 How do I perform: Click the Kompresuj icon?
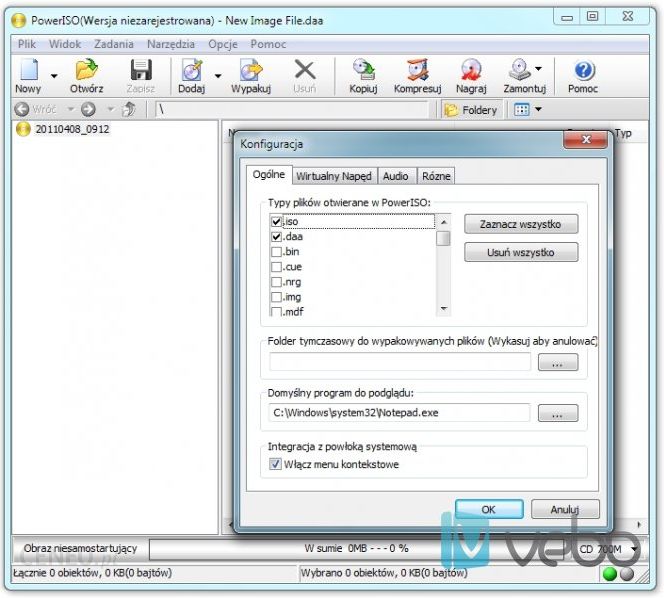point(418,70)
